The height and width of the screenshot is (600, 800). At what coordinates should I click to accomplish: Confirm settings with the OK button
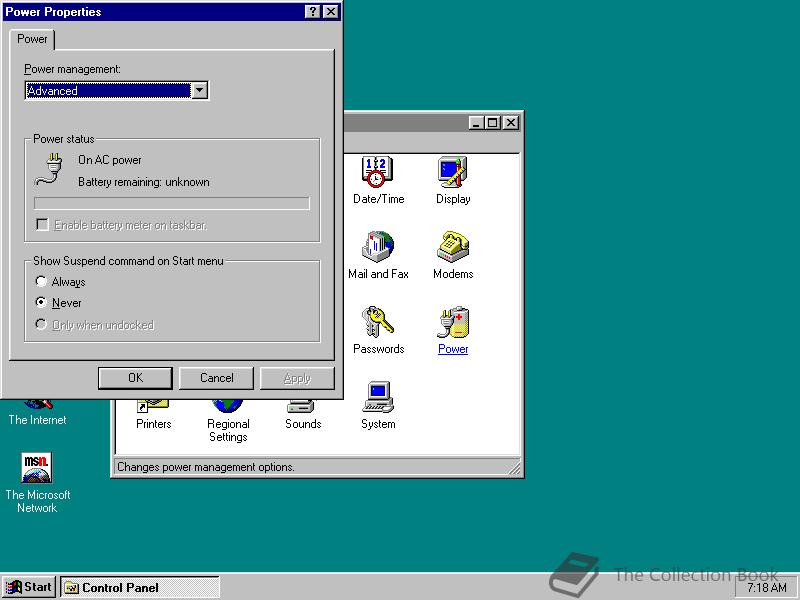tap(135, 378)
